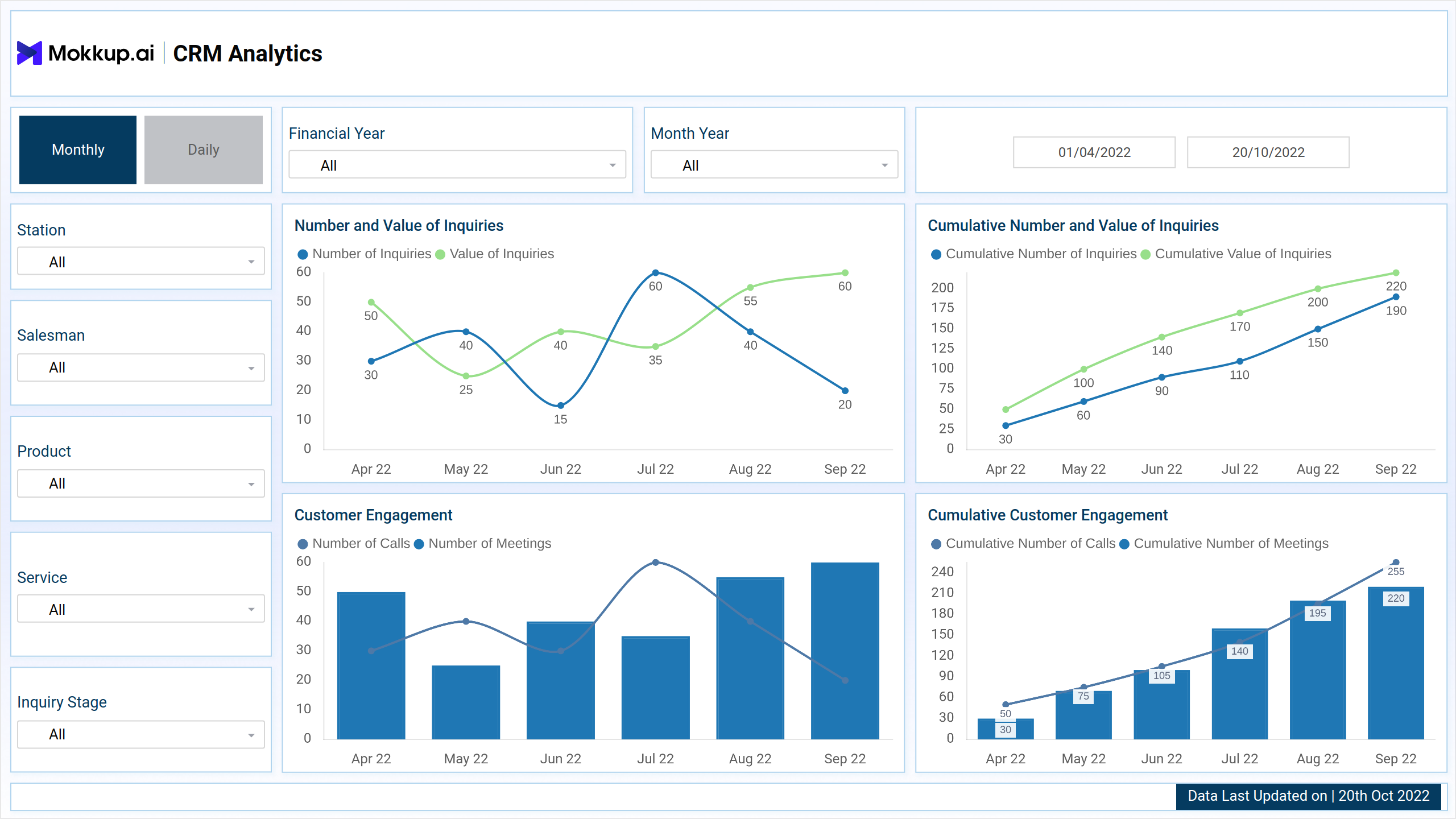Switch to Daily view
Viewport: 1456px width, 819px height.
click(x=204, y=150)
